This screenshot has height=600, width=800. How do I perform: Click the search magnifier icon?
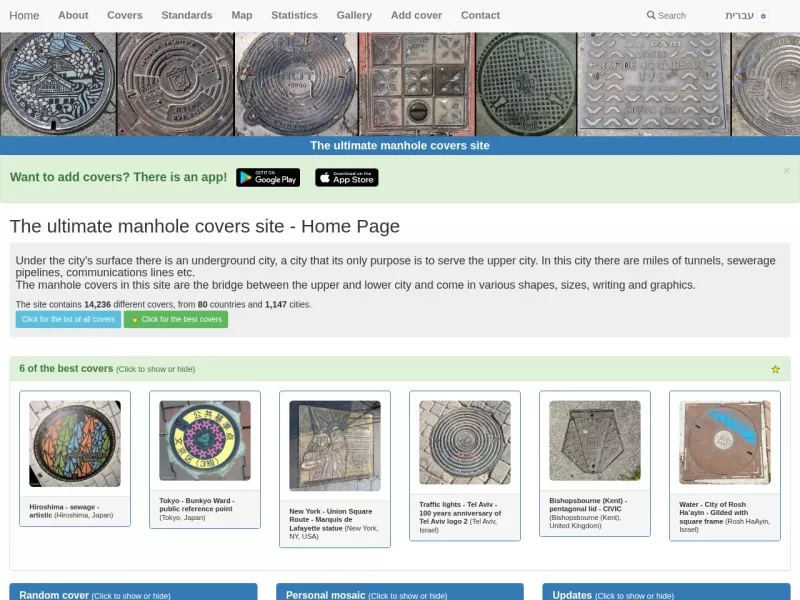click(x=651, y=15)
